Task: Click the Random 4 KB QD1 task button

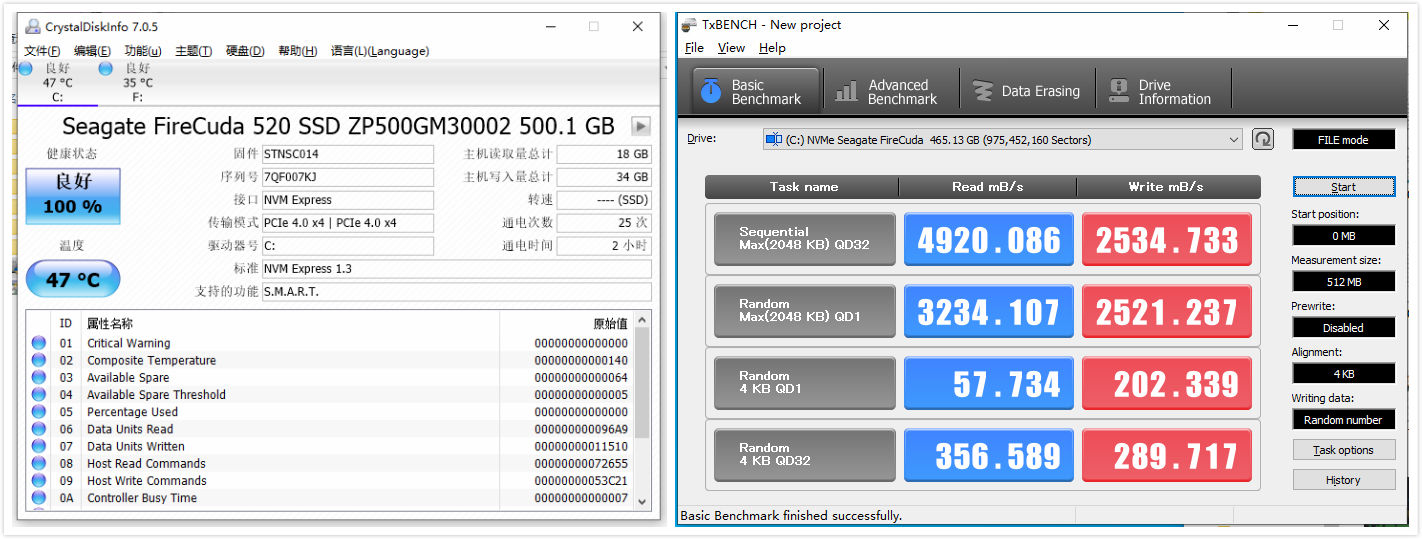Action: click(805, 383)
